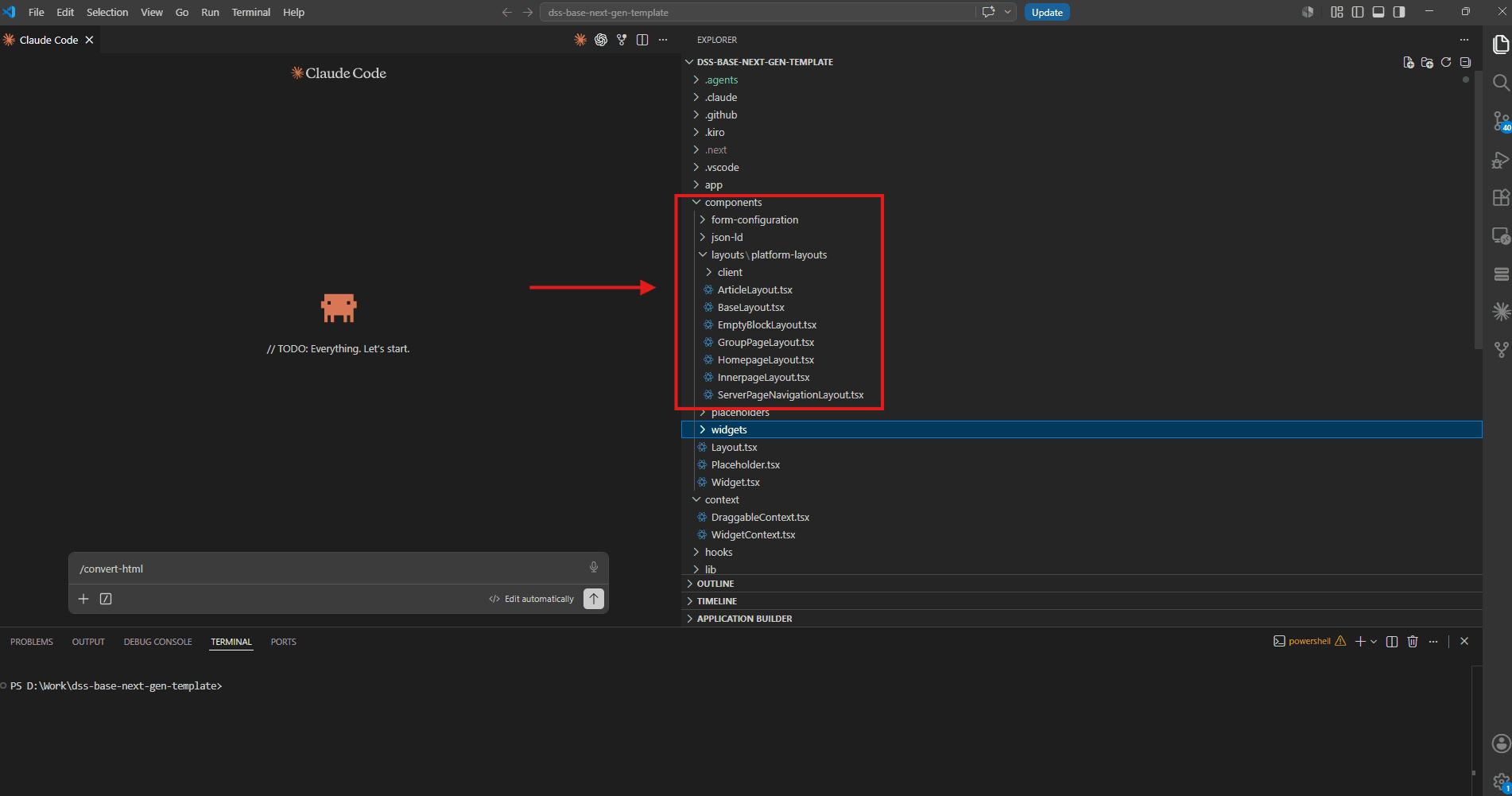The height and width of the screenshot is (796, 1512).
Task: Click the command center search box
Action: [x=757, y=12]
